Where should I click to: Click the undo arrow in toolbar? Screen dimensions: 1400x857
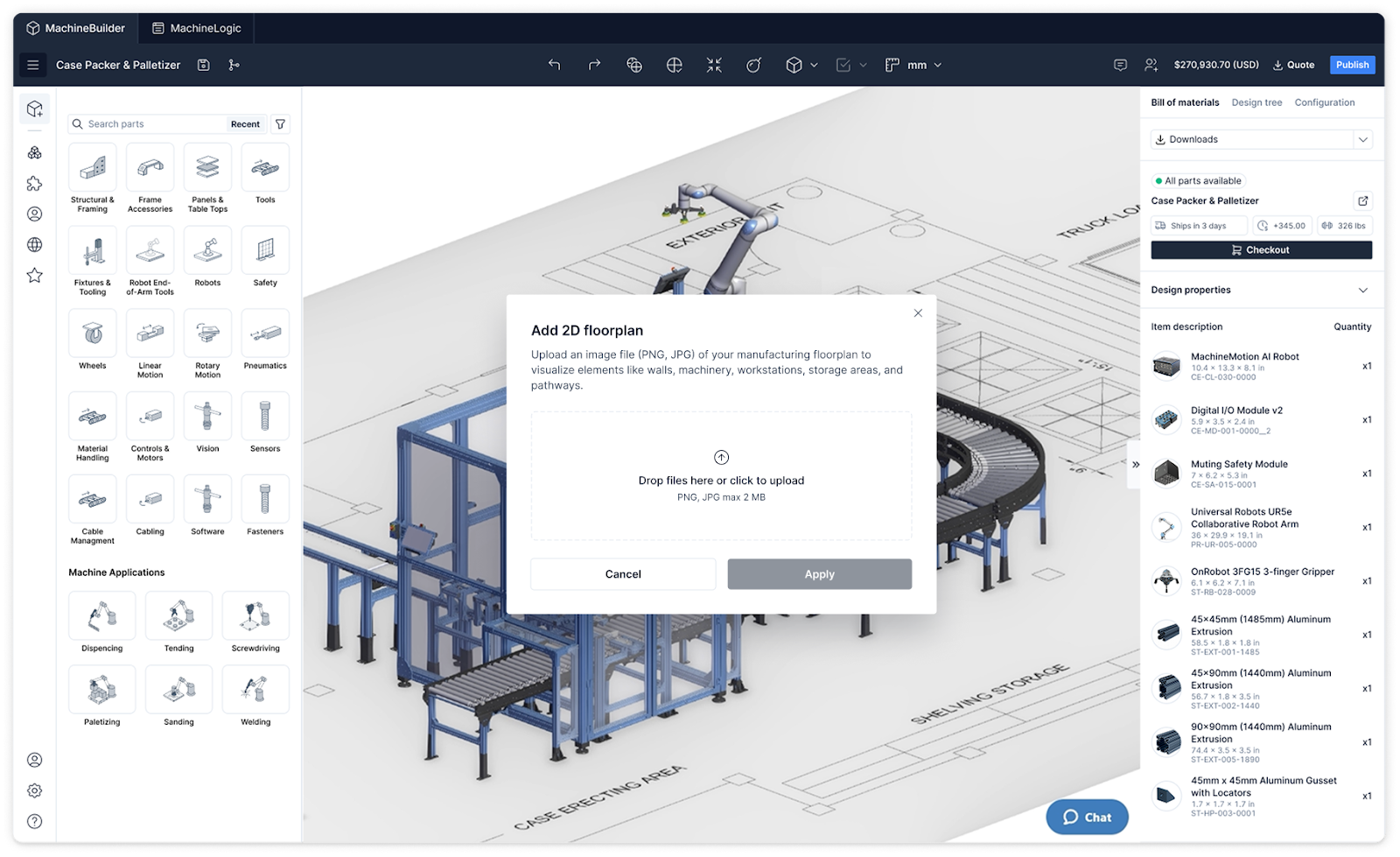(554, 65)
